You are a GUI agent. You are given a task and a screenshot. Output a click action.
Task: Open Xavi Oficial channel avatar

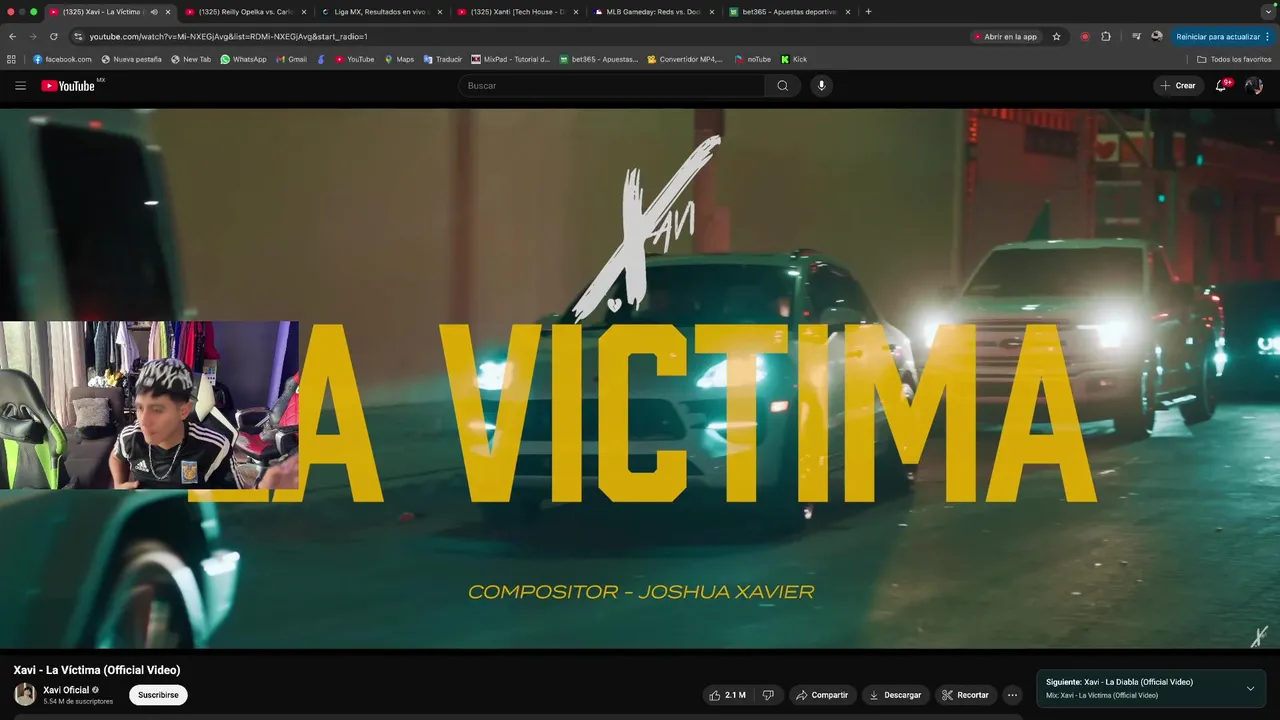(x=24, y=695)
